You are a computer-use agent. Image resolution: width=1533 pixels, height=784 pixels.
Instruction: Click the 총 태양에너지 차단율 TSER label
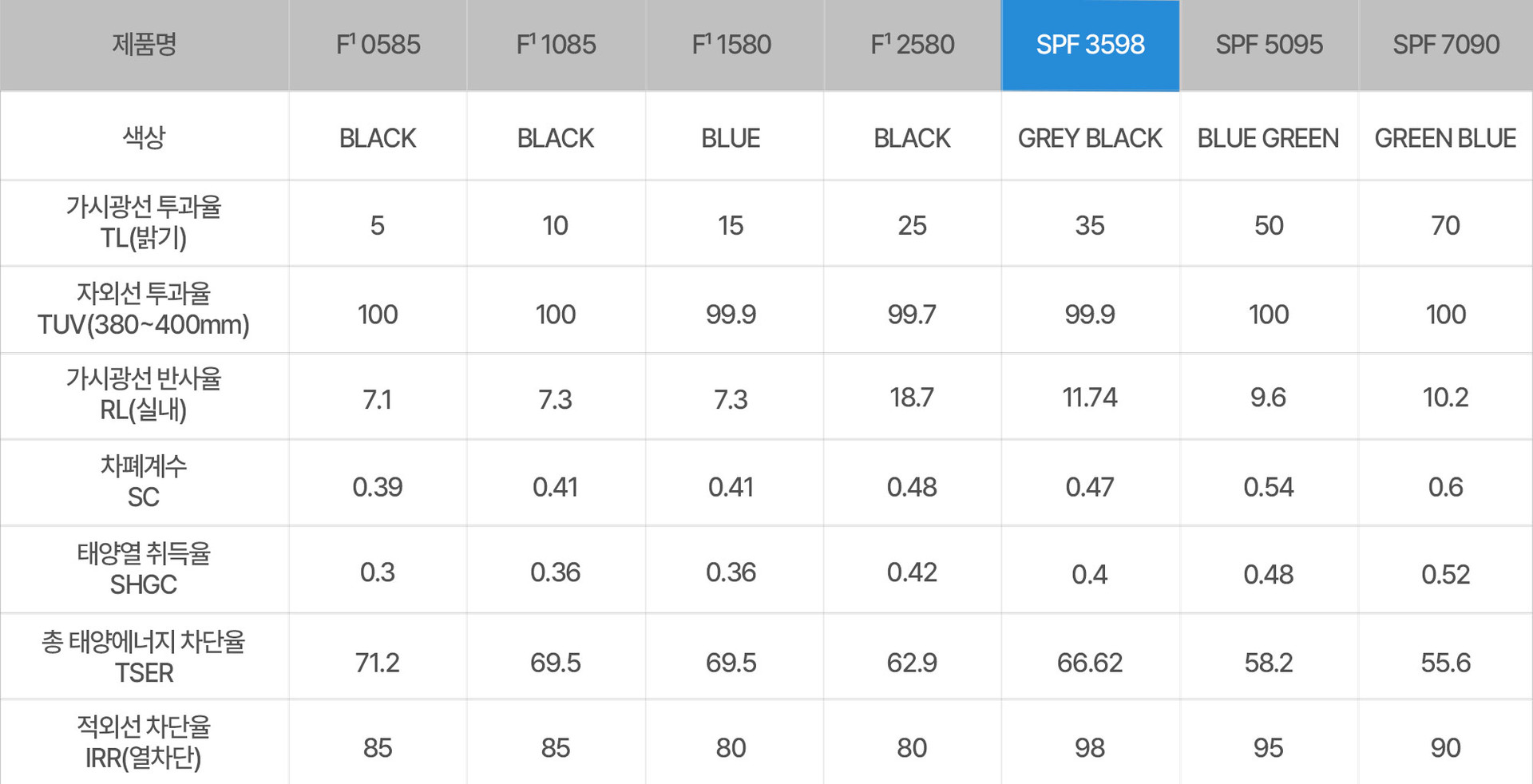(x=144, y=656)
